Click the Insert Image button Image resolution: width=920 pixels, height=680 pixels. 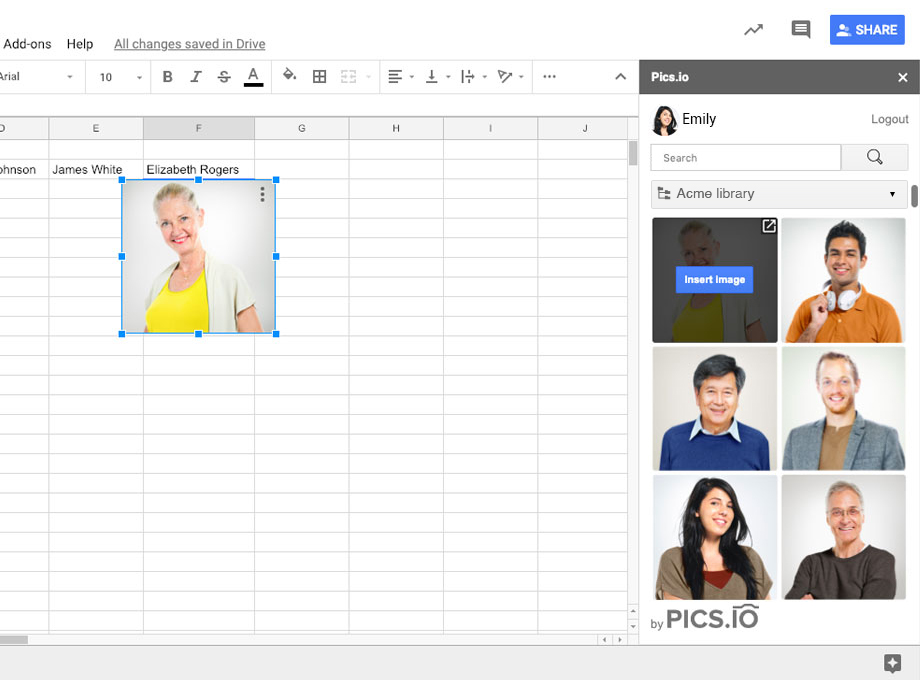coord(714,280)
